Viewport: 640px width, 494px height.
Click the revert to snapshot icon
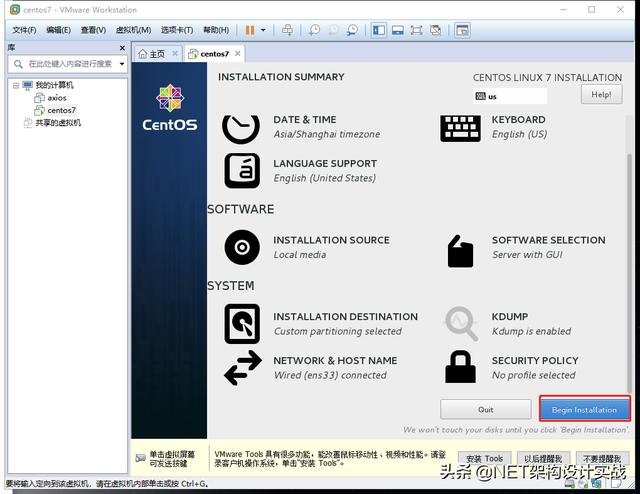coord(333,30)
